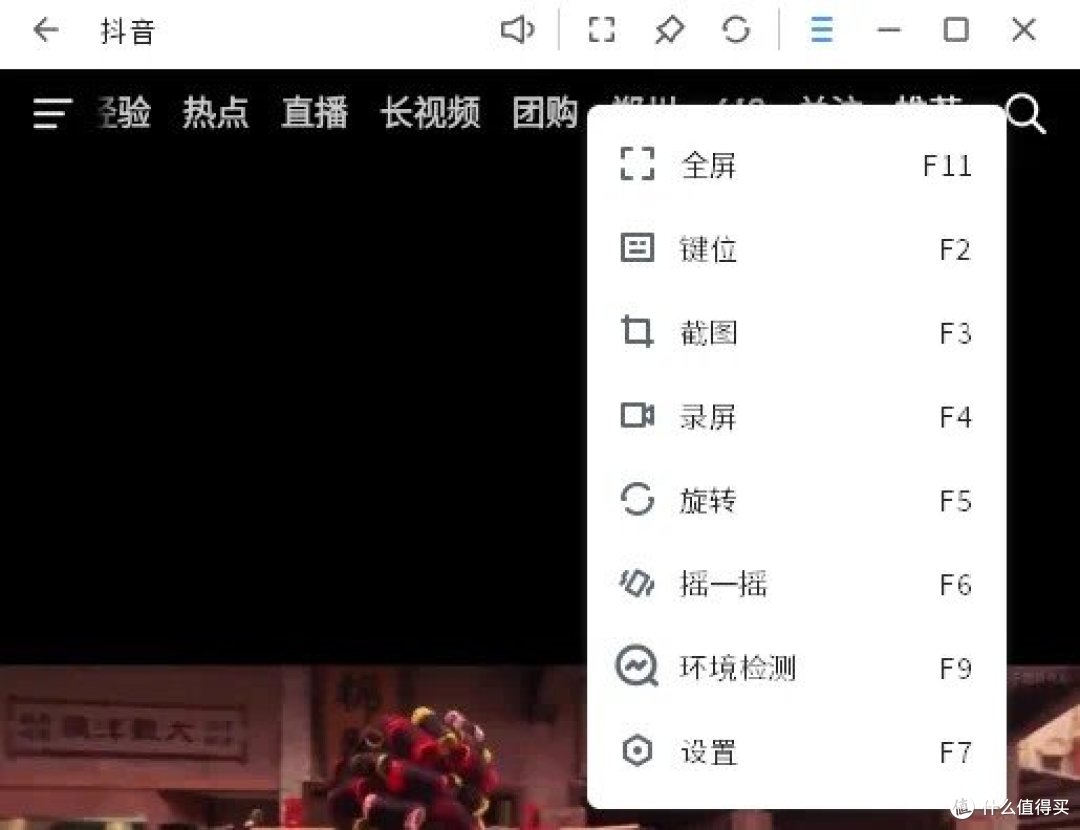
Task: Choose 全屏 F11 menu entry
Action: 796,165
